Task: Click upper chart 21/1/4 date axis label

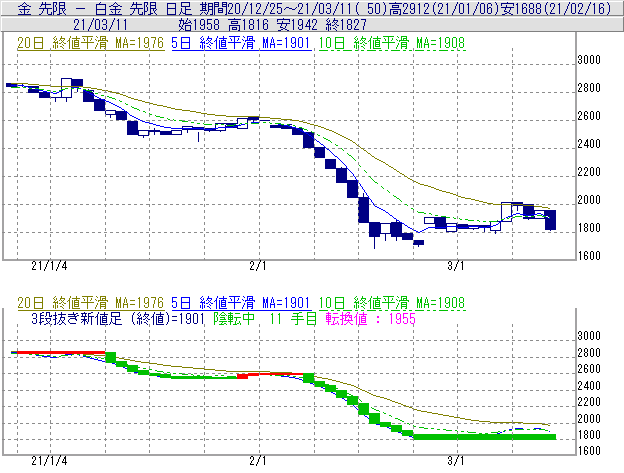Action: [49, 266]
